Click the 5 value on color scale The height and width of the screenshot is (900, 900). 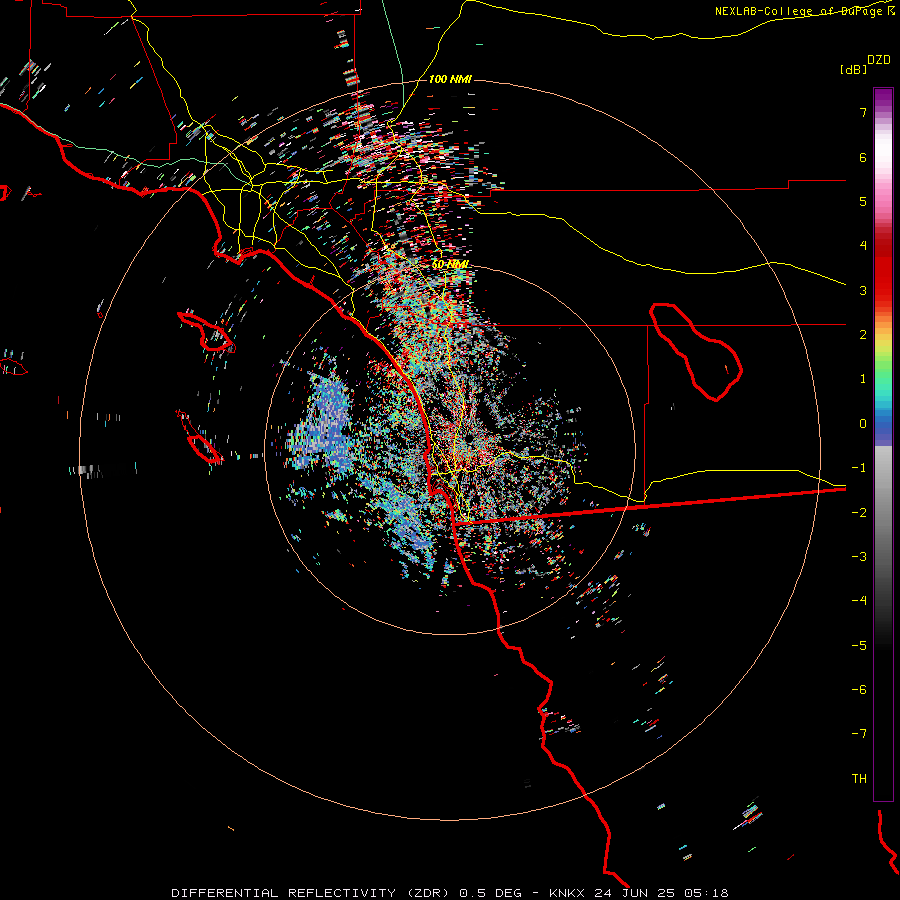[x=863, y=201]
